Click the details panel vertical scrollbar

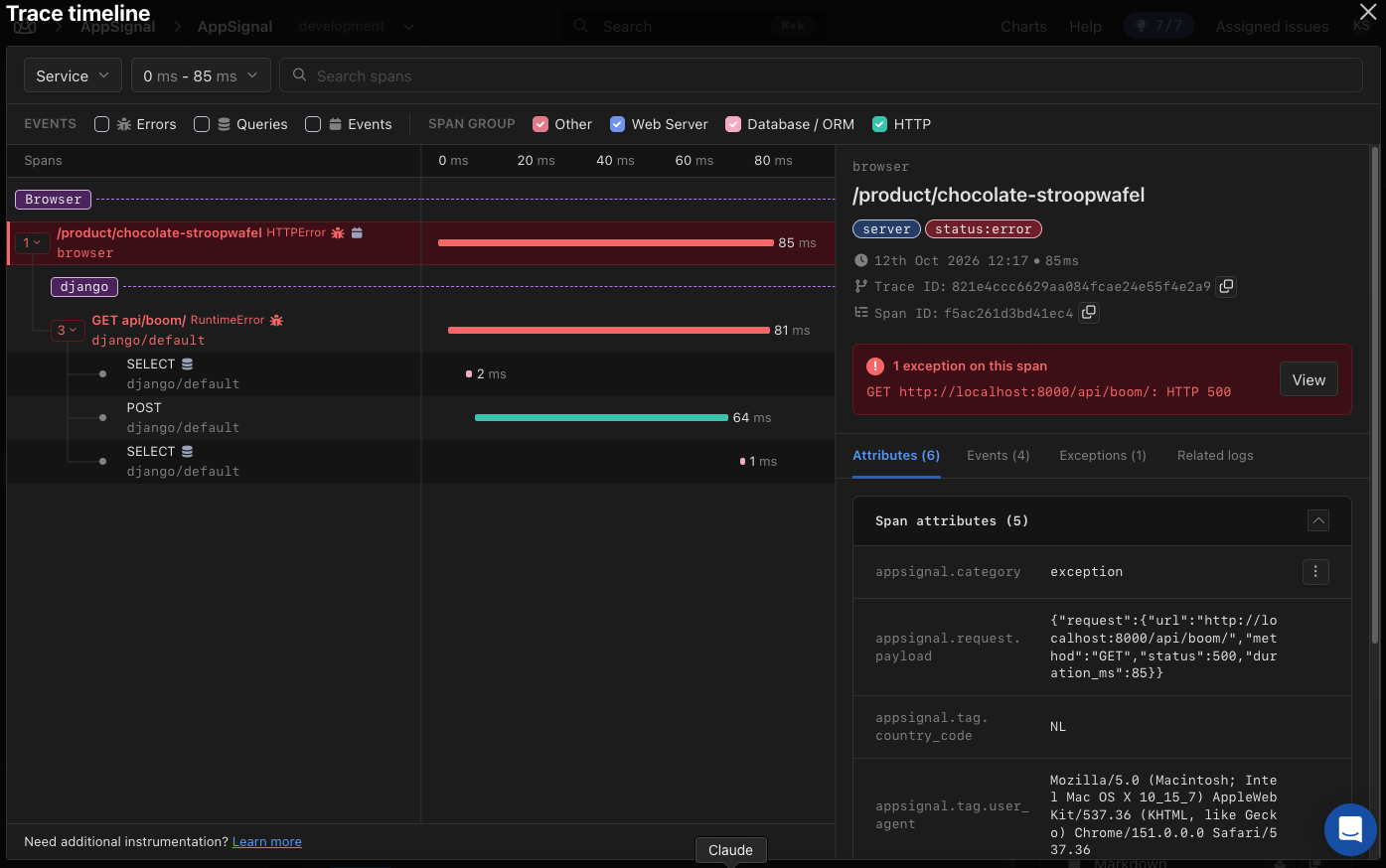coord(1375,394)
